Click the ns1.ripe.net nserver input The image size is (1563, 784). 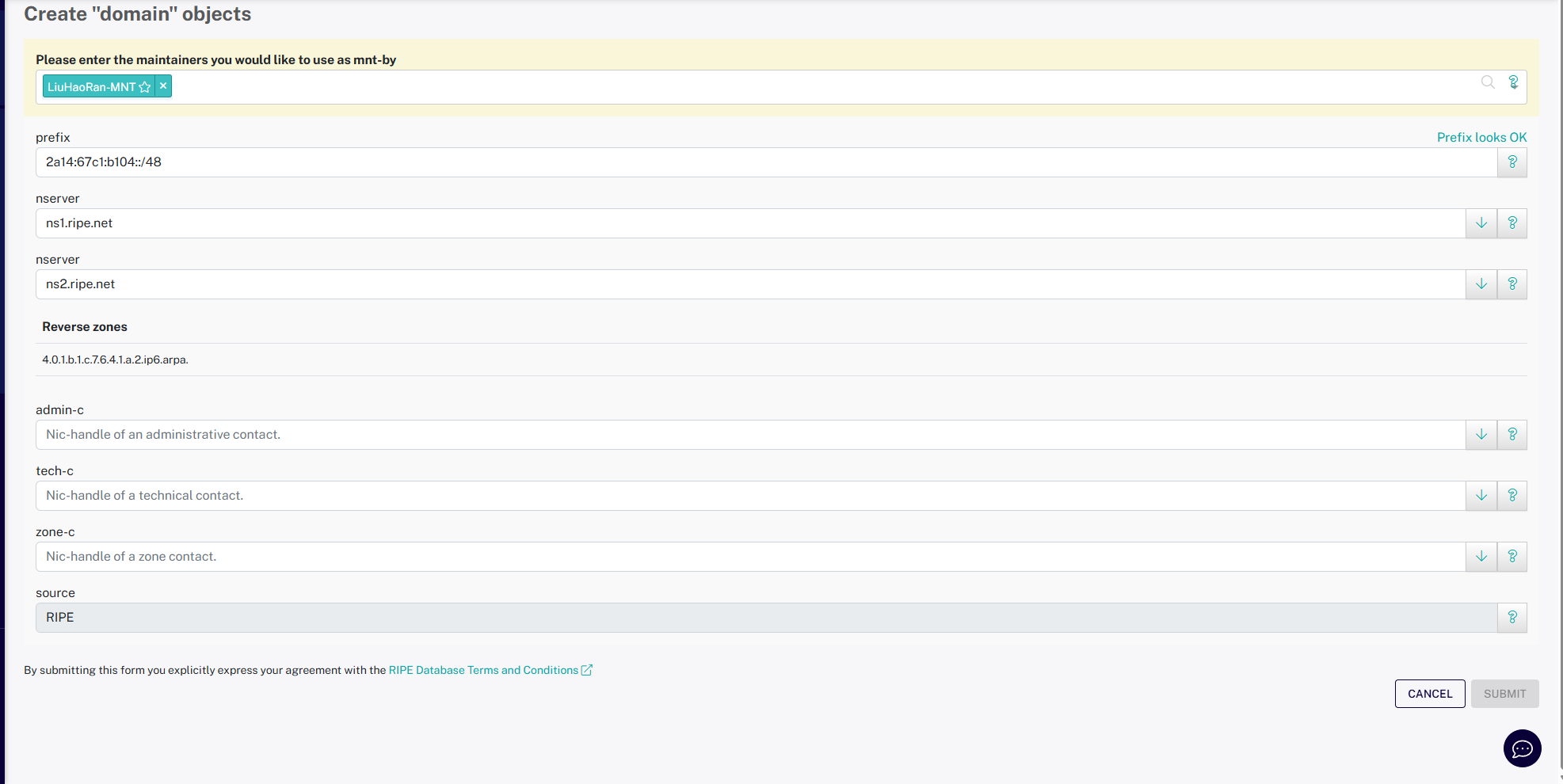(750, 223)
